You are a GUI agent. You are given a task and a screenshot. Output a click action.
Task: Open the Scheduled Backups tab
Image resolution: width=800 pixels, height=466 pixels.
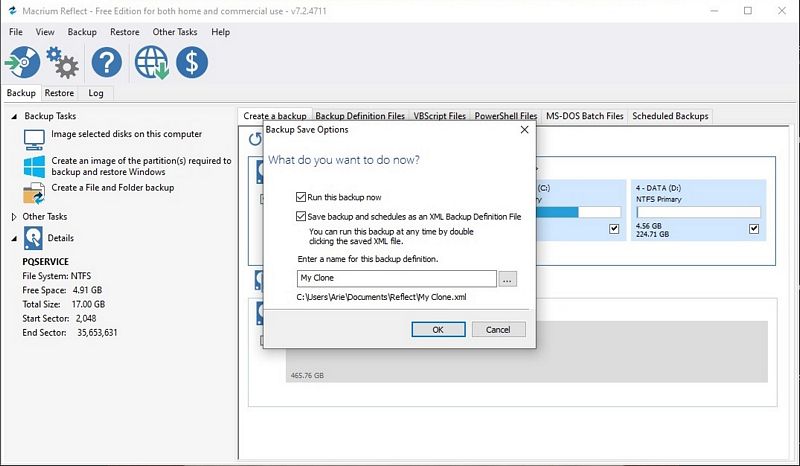click(x=670, y=116)
